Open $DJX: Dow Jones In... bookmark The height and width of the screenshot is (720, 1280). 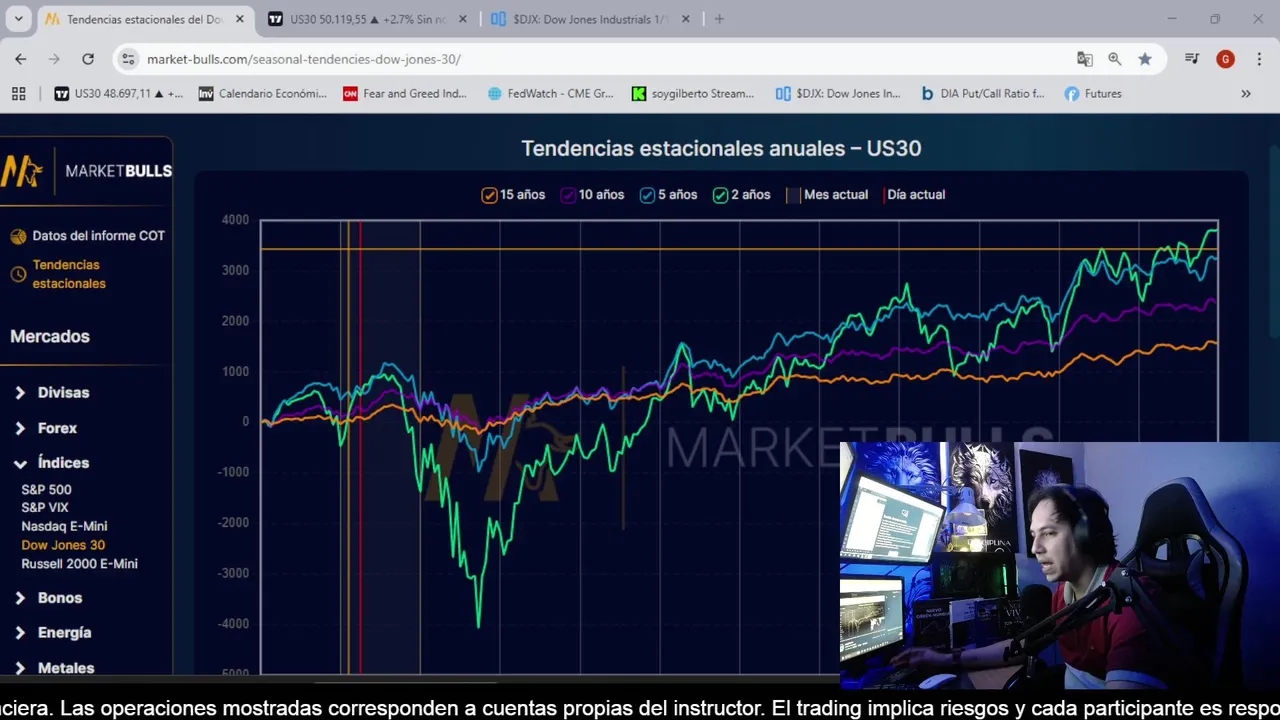(838, 93)
